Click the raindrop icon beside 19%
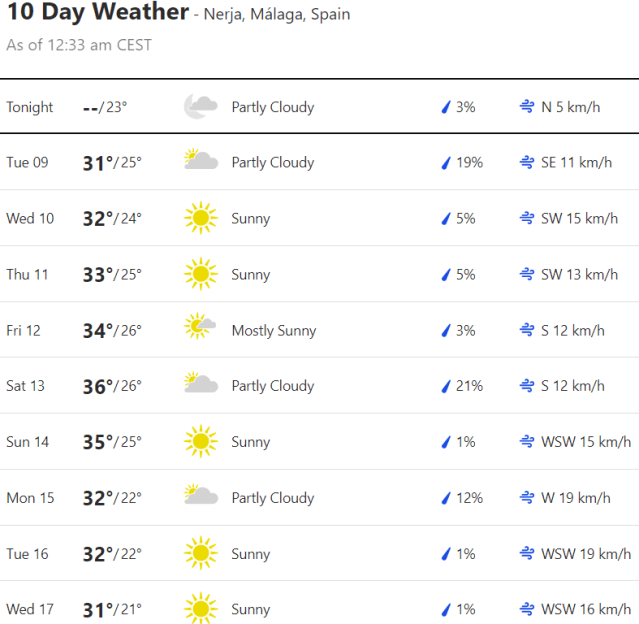The width and height of the screenshot is (639, 624). click(446, 163)
